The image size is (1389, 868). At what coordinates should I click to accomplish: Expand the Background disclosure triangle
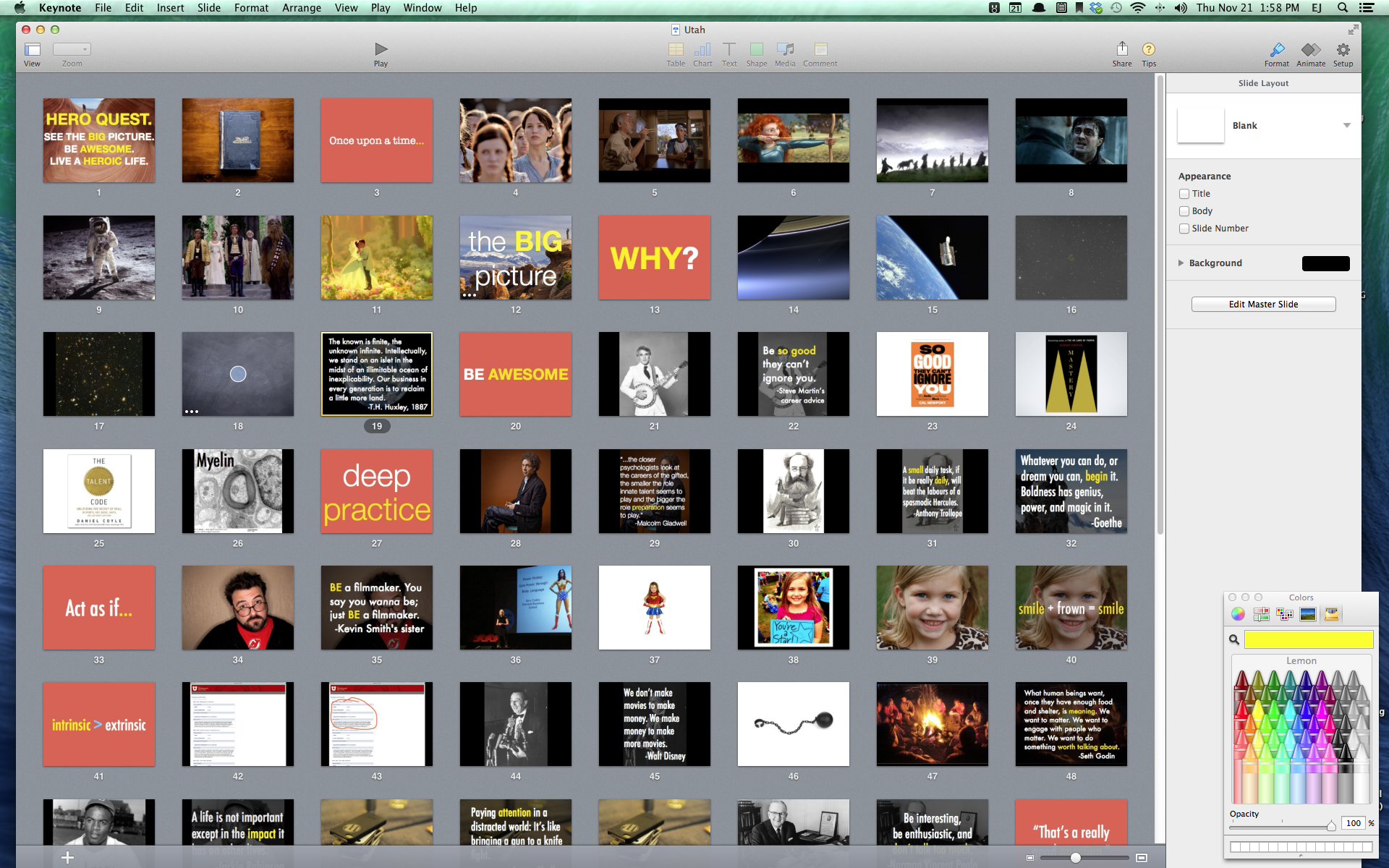tap(1181, 263)
